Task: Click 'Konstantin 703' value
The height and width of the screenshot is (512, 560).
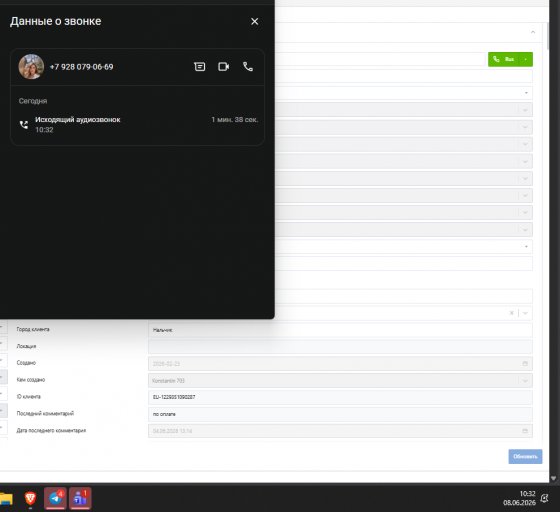Action: click(168, 381)
